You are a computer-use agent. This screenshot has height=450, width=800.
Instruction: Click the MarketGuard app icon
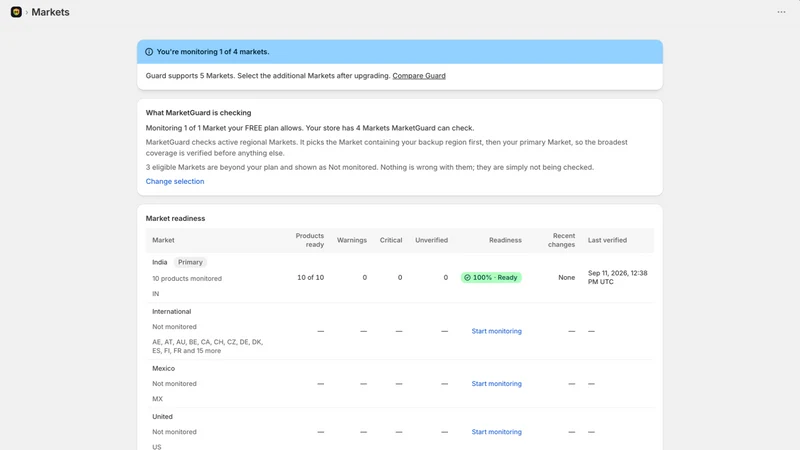[16, 12]
